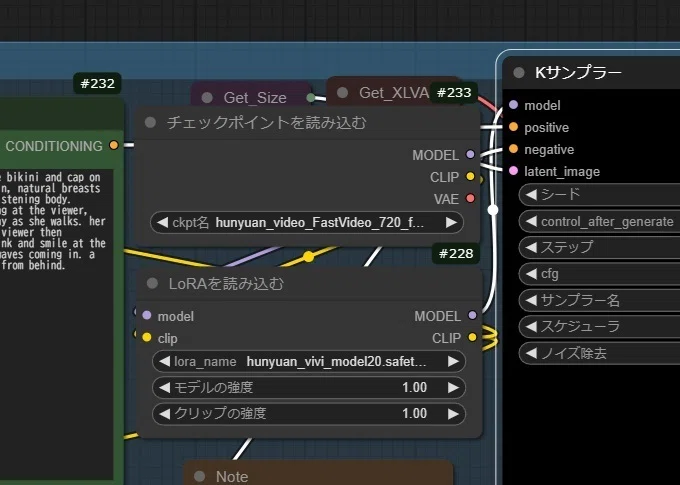The width and height of the screenshot is (680, 485).
Task: Open the lora_name hunyuan_vivi_model20 dropdown
Action: (x=309, y=361)
